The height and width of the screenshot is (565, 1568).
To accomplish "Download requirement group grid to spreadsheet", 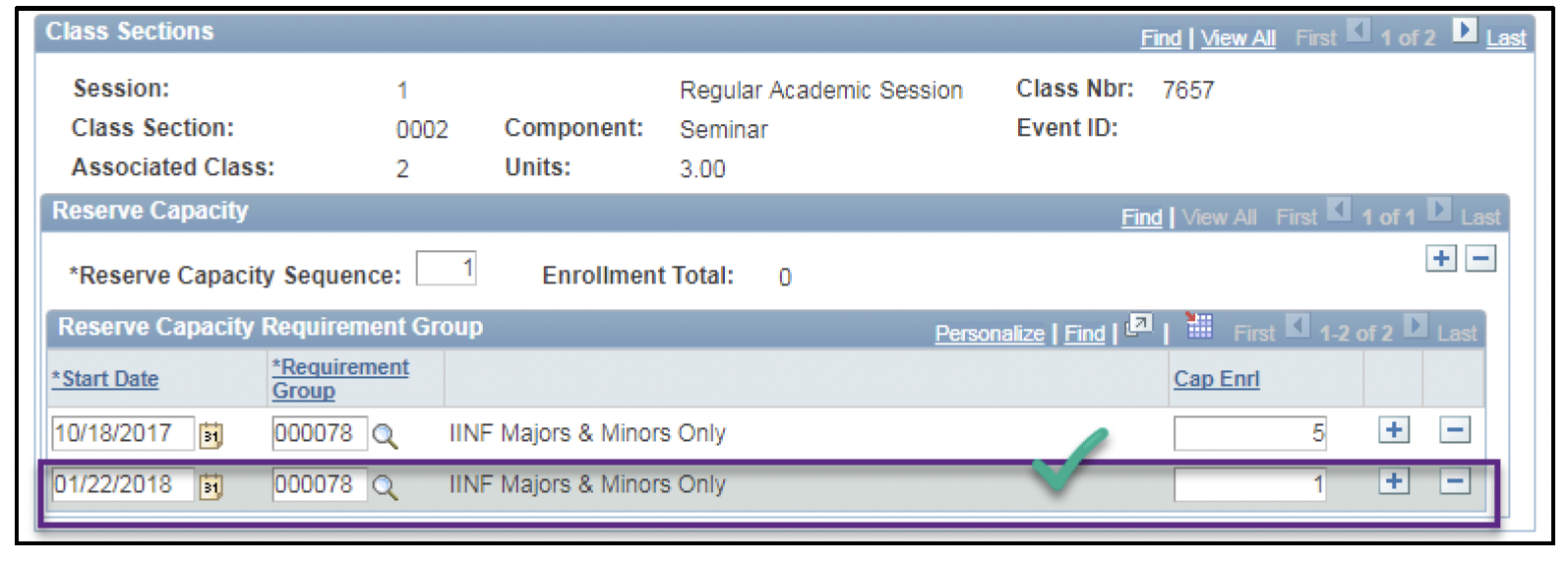I will pyautogui.click(x=1199, y=327).
